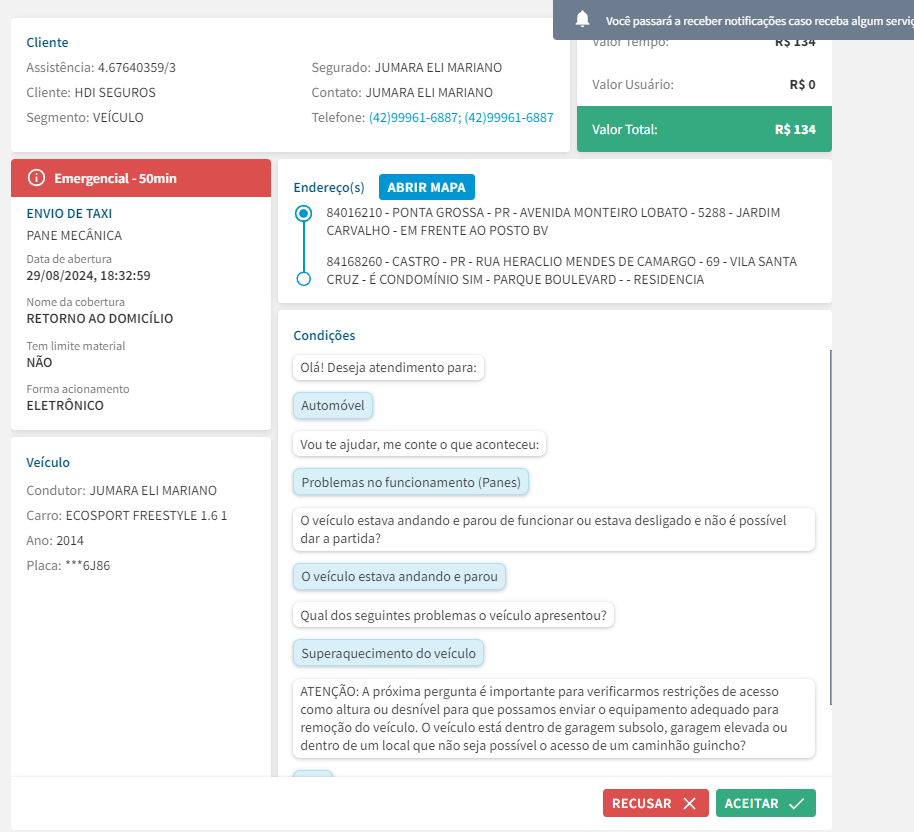Choose the "O veículo estava andando e parou" chip

pos(400,577)
